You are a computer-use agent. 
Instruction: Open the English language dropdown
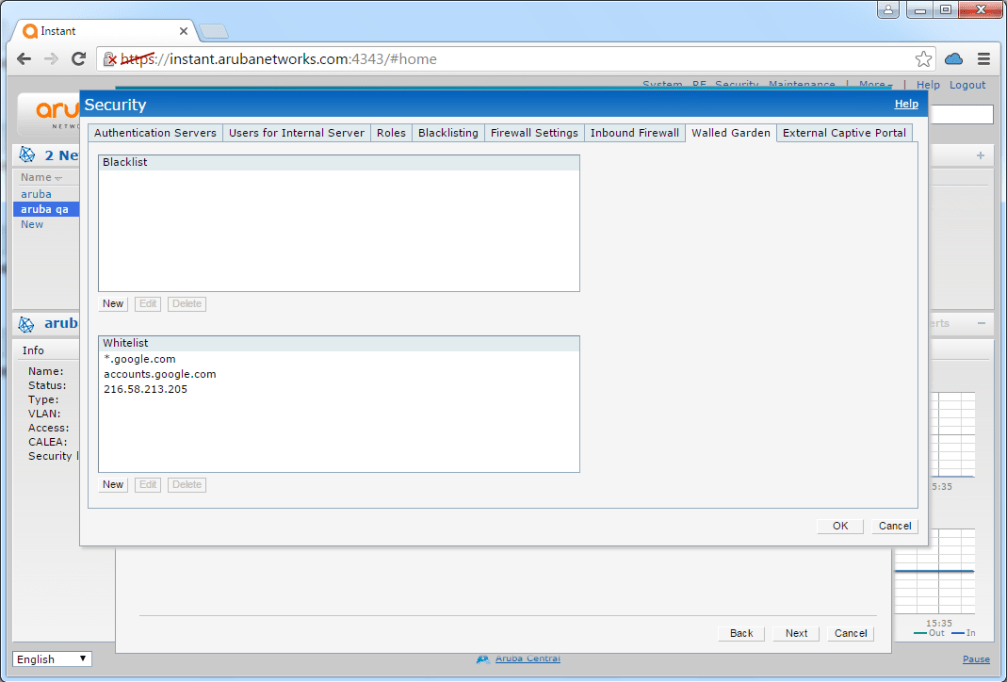tap(50, 659)
